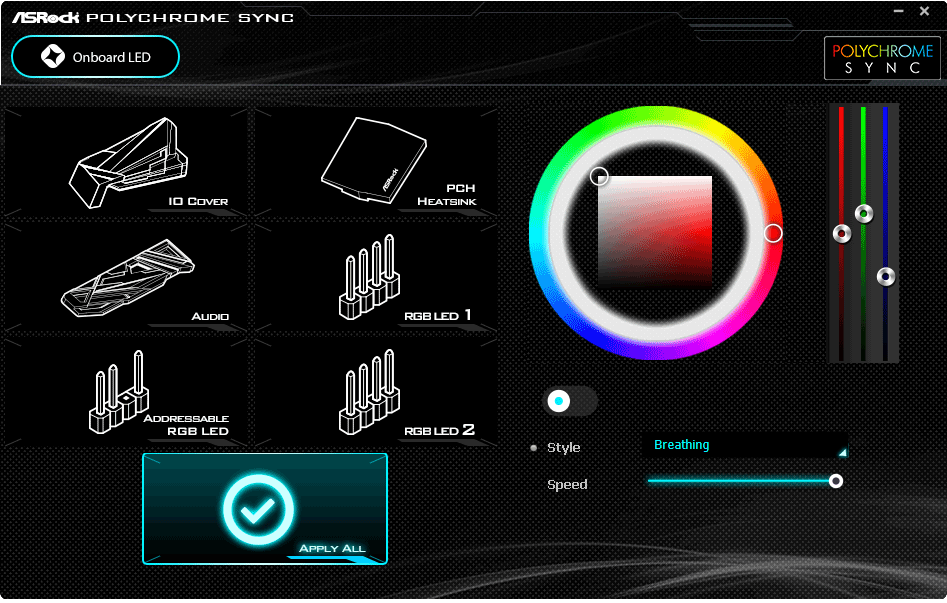Toggle the LED on/off switch
The width and height of the screenshot is (947, 603).
[x=570, y=401]
